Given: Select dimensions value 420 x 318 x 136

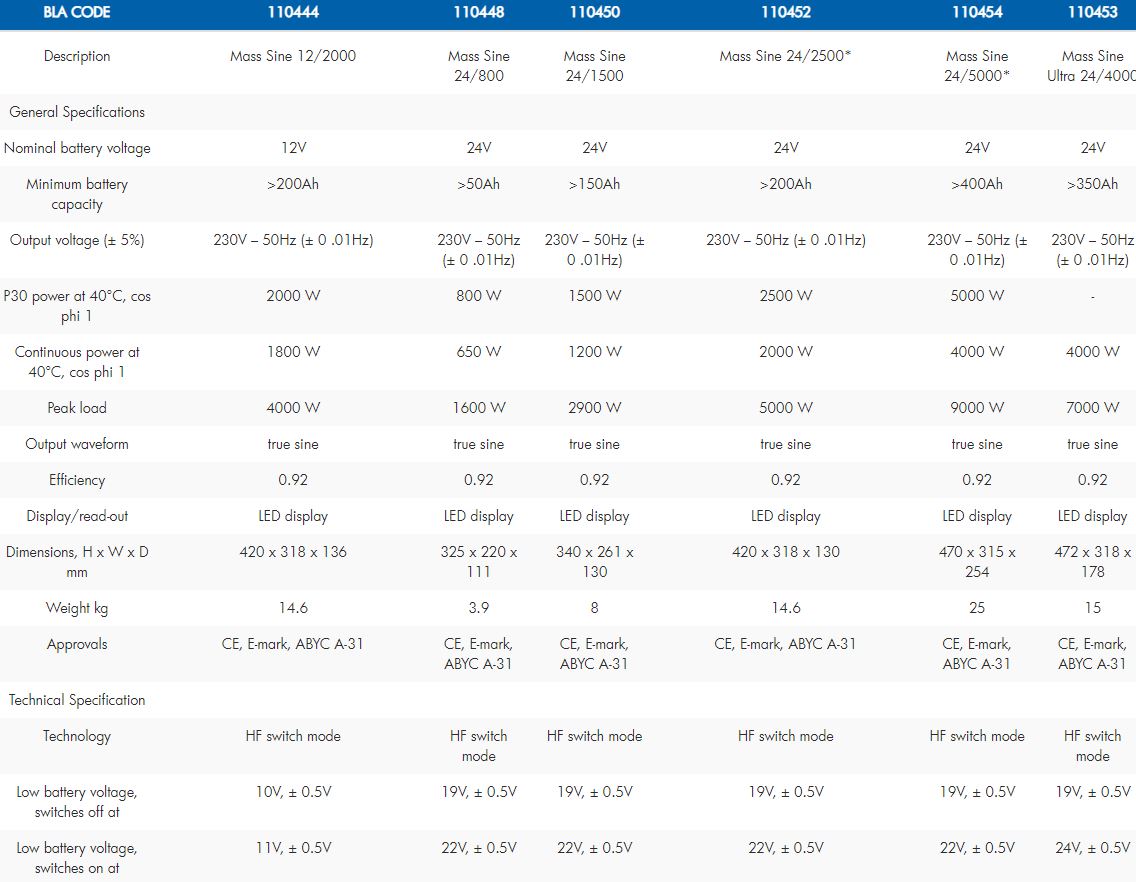Looking at the screenshot, I should point(293,552).
